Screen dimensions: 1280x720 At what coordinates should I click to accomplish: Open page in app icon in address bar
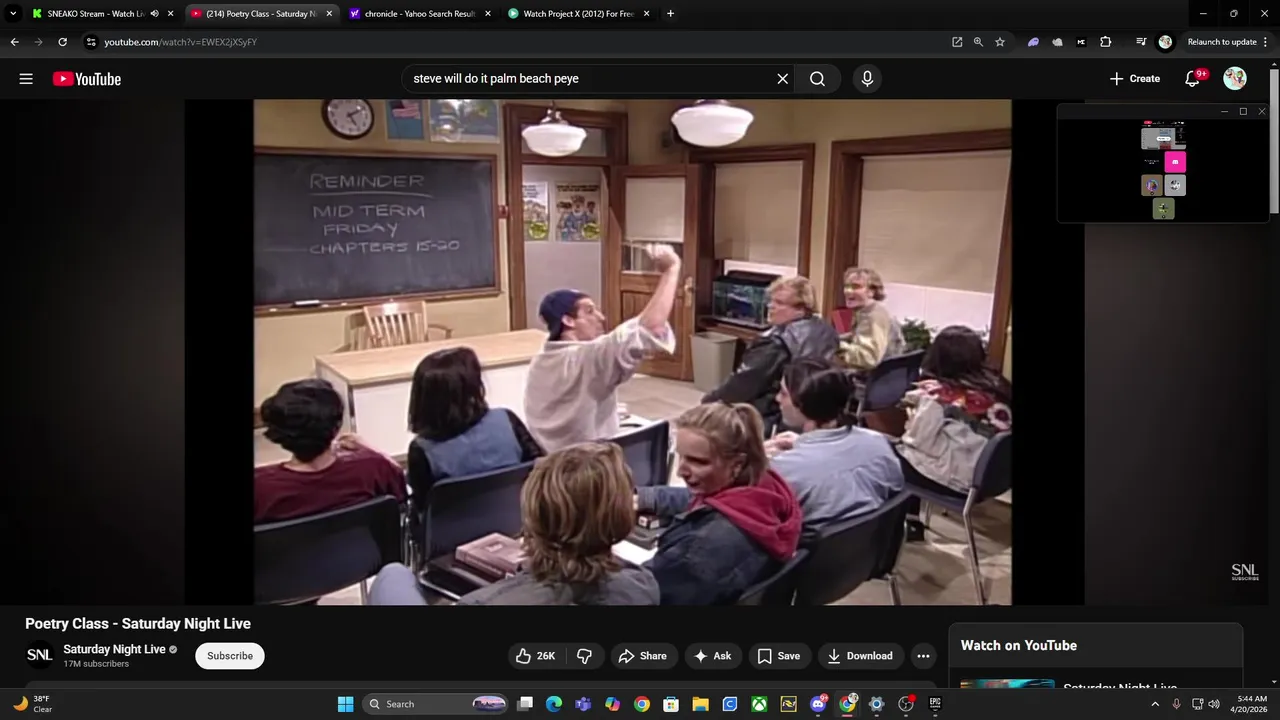click(x=957, y=42)
